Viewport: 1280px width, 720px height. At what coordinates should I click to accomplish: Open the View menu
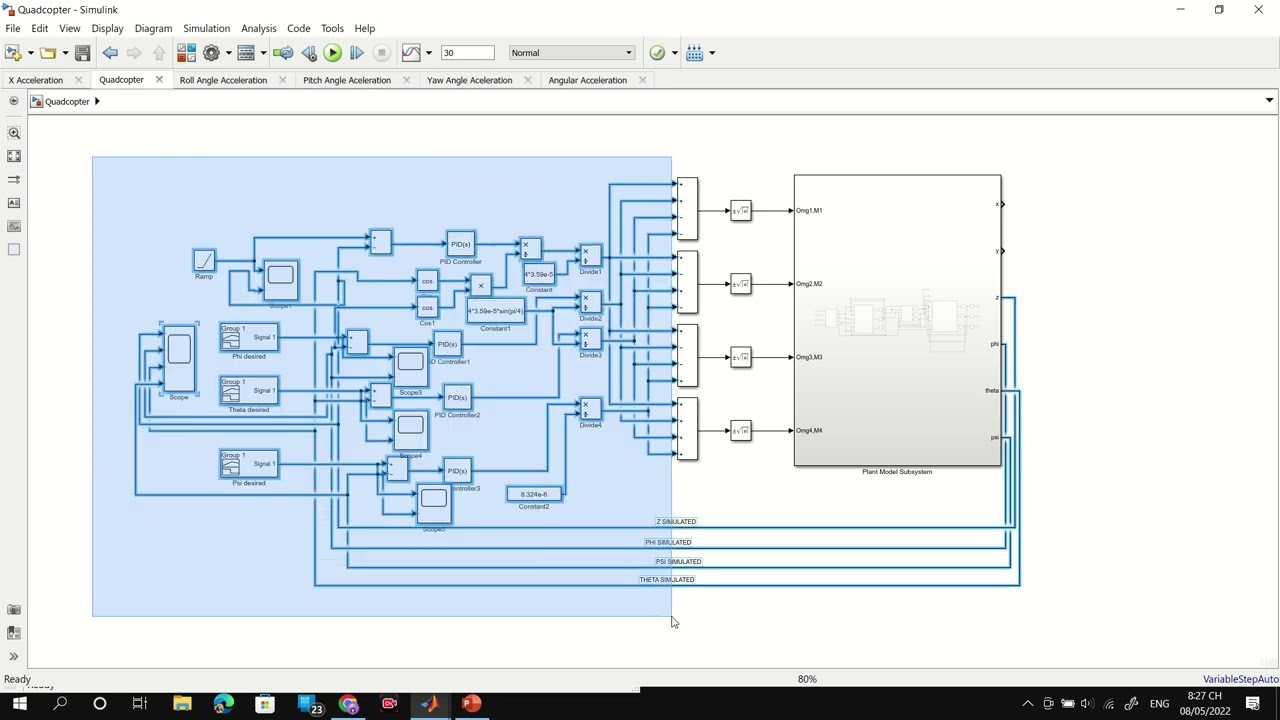70,28
